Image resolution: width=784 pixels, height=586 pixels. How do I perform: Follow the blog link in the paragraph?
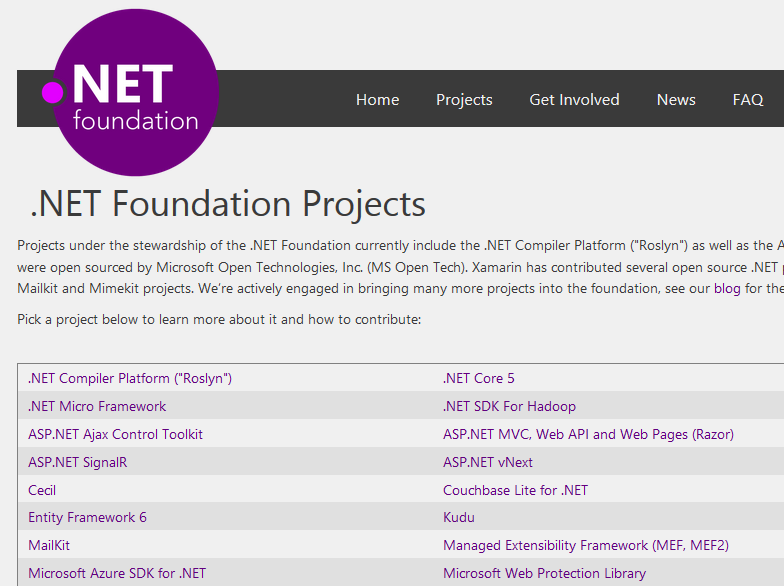click(727, 288)
